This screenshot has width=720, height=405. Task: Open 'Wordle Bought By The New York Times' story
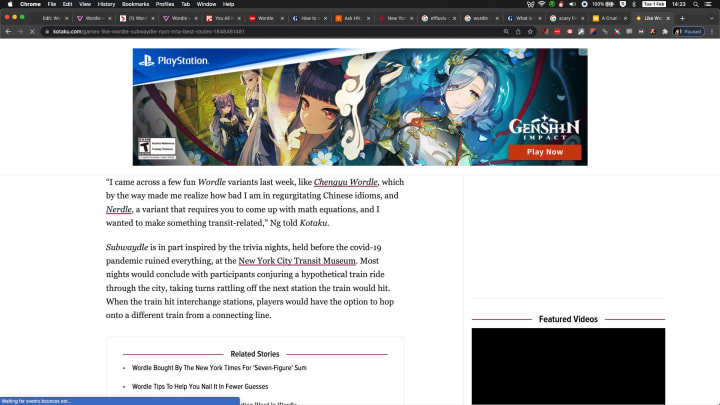219,368
